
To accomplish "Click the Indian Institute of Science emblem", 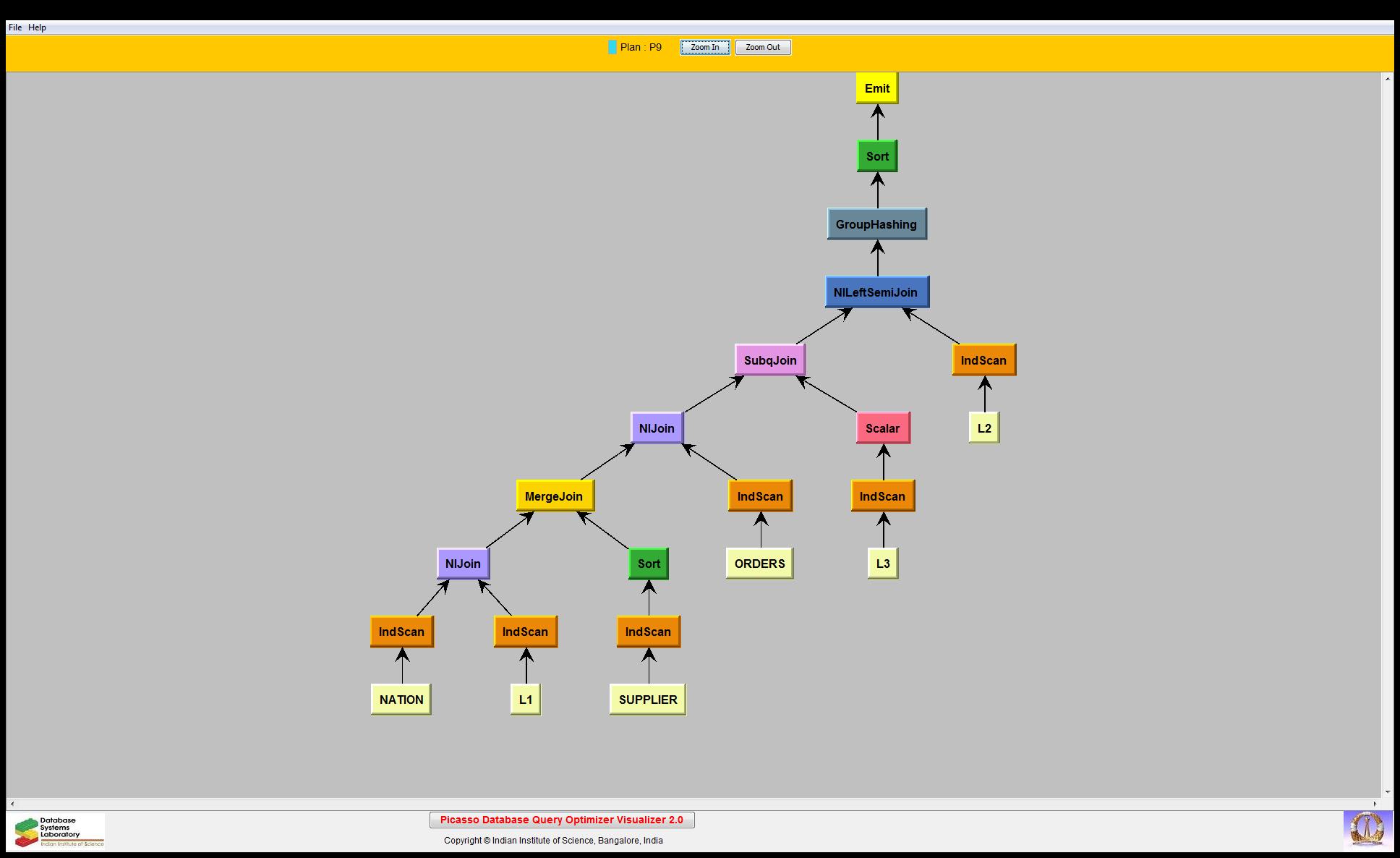I will 1367,829.
